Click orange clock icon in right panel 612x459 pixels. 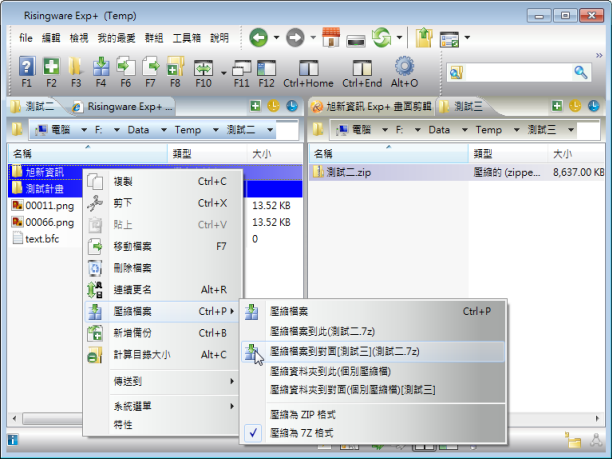(575, 106)
